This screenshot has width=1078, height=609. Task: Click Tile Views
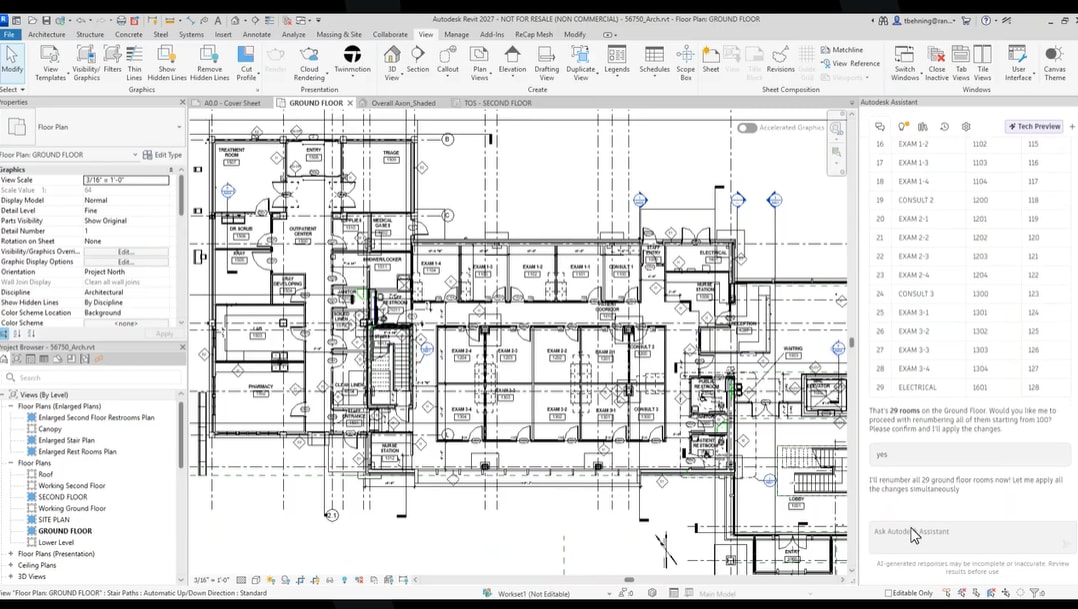pyautogui.click(x=983, y=63)
